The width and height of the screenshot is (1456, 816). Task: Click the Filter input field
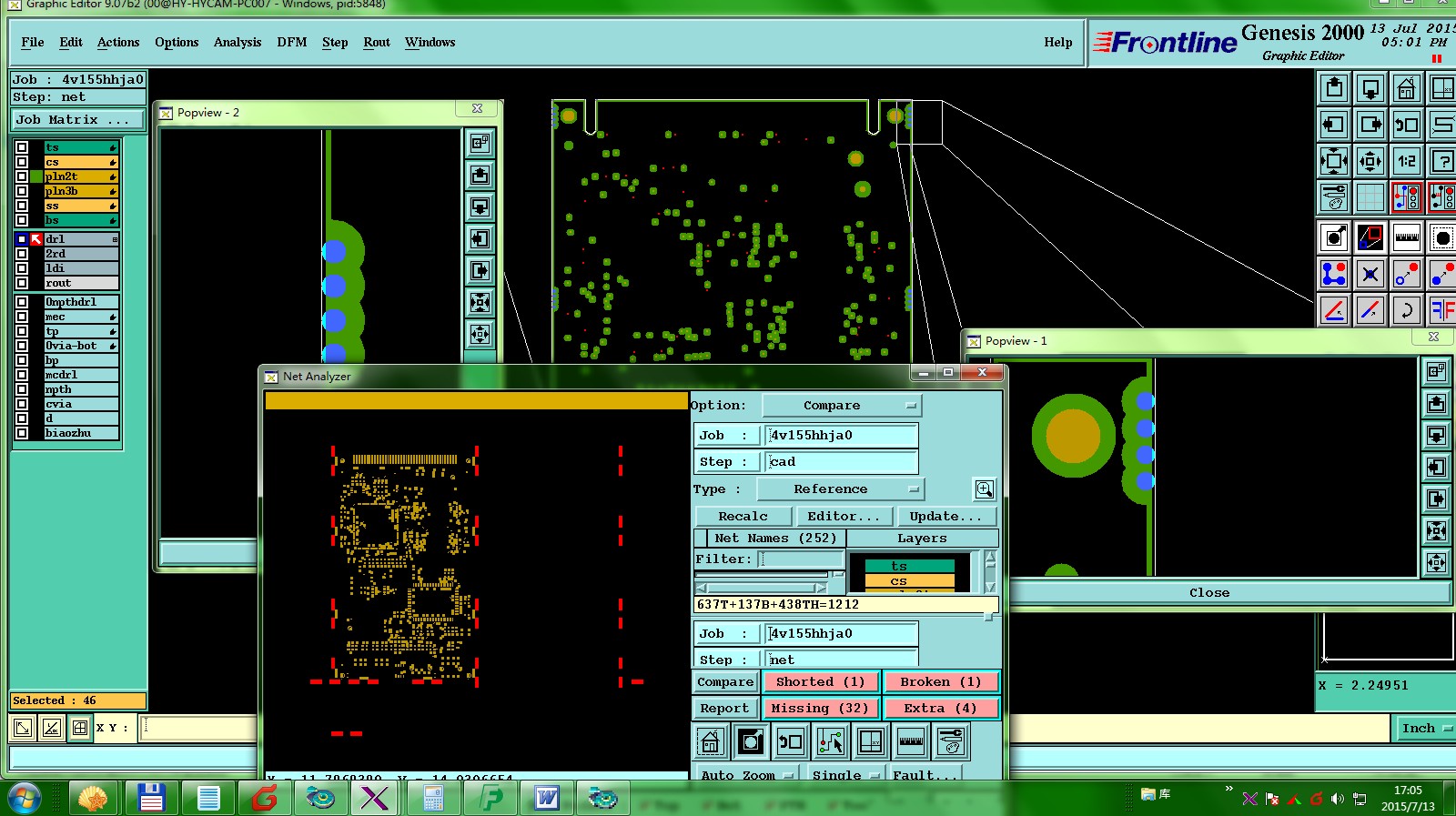(x=803, y=559)
